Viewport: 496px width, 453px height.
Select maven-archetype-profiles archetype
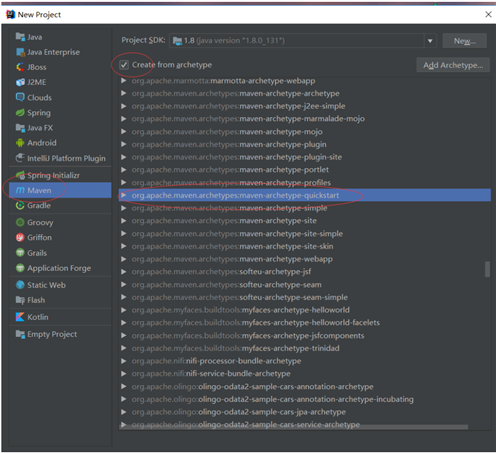[x=305, y=183]
